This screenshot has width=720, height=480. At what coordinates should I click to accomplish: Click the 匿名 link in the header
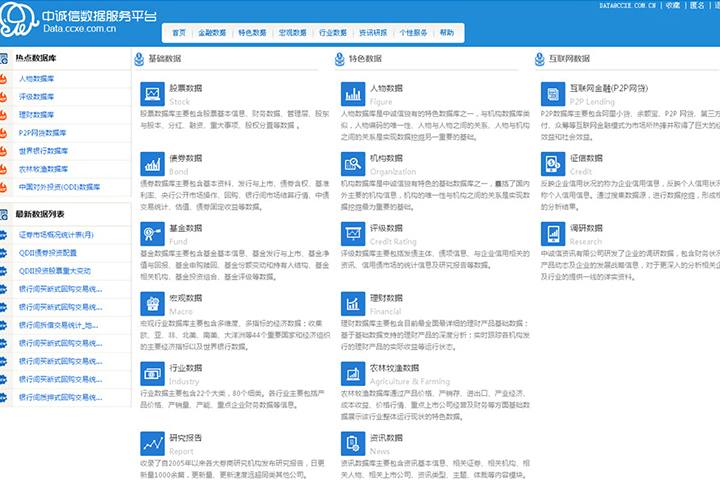point(697,6)
